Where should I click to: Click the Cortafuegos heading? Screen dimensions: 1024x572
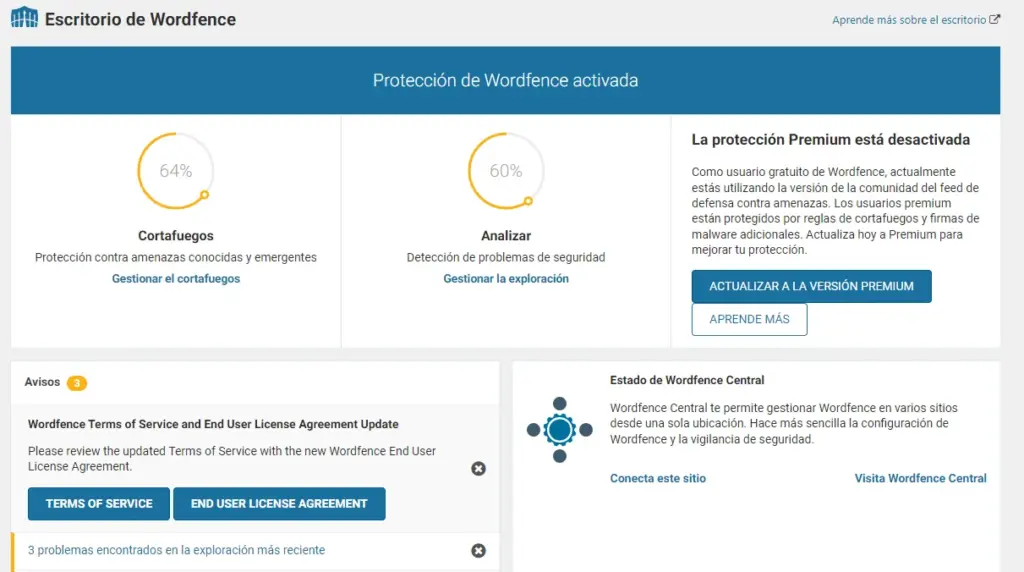pyautogui.click(x=176, y=236)
